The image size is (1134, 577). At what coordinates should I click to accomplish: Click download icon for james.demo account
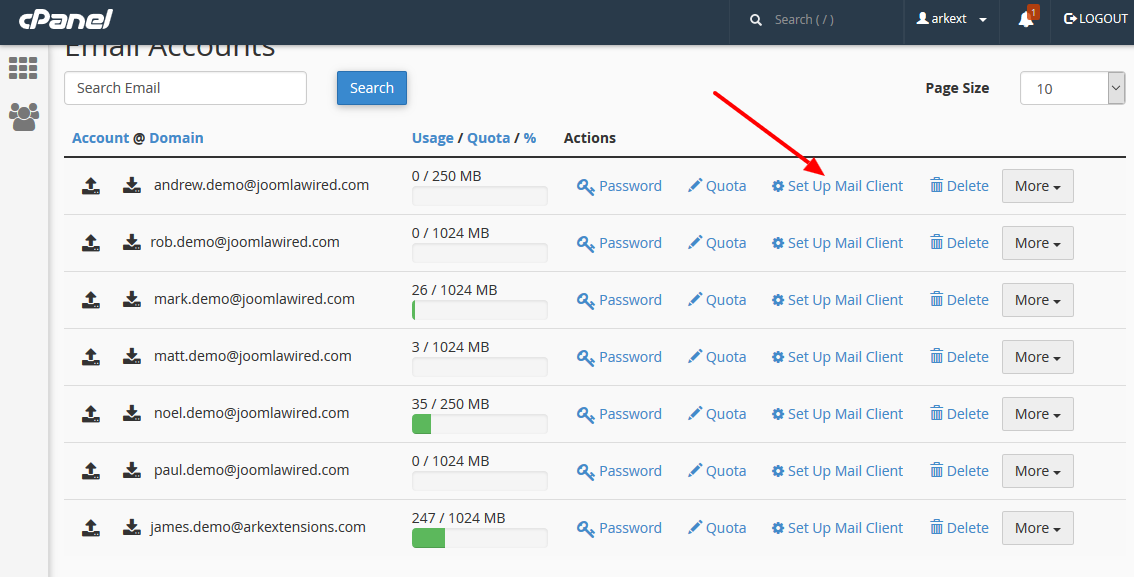[x=131, y=527]
